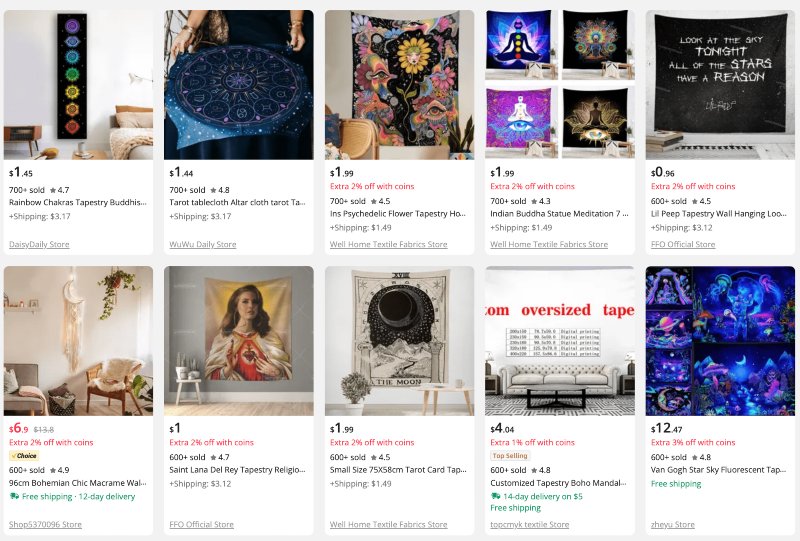Open topcmyk textile Store
Screen dimensions: 800x541
[529, 524]
